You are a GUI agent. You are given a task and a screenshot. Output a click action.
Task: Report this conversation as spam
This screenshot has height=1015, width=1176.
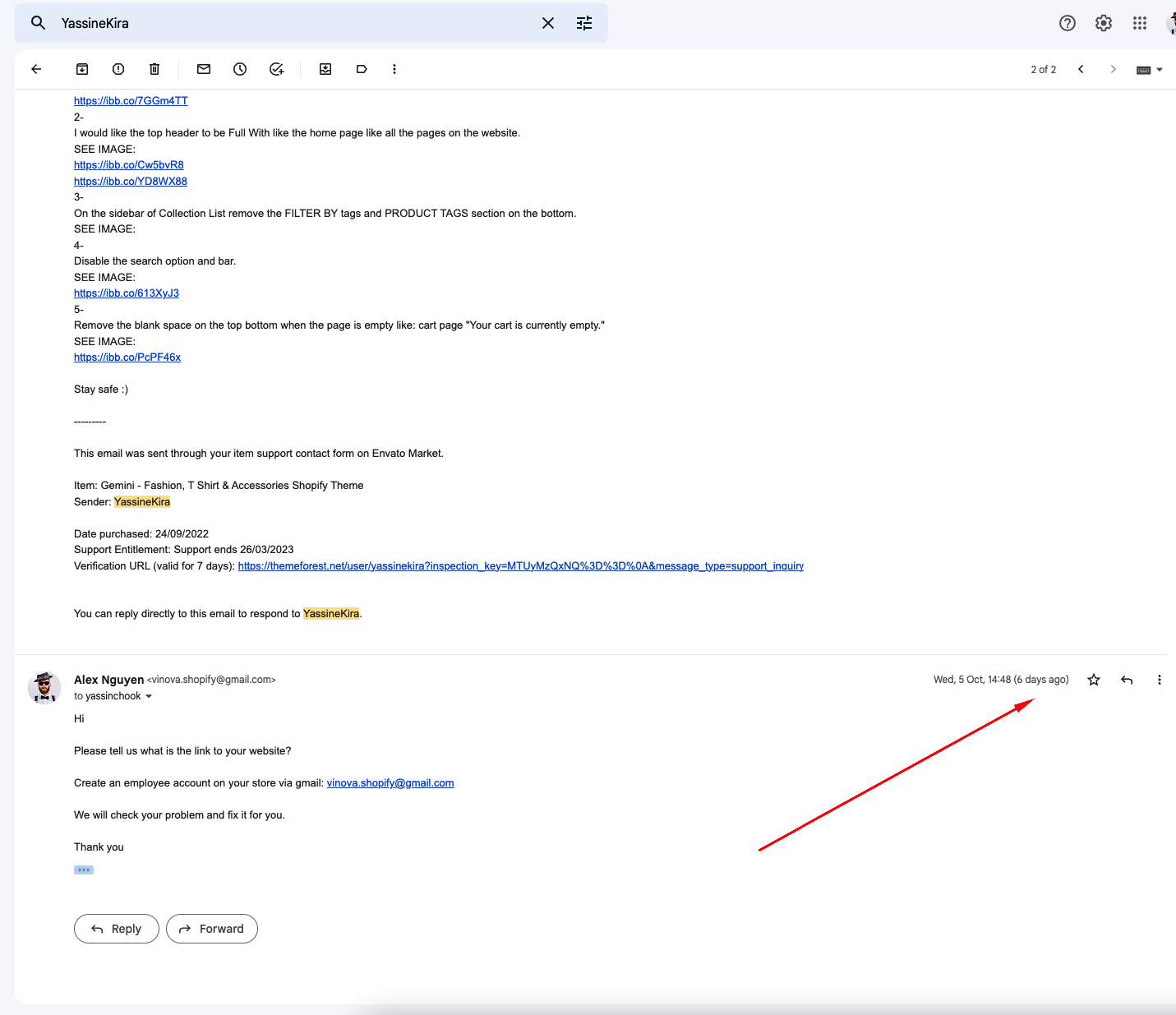coord(118,69)
